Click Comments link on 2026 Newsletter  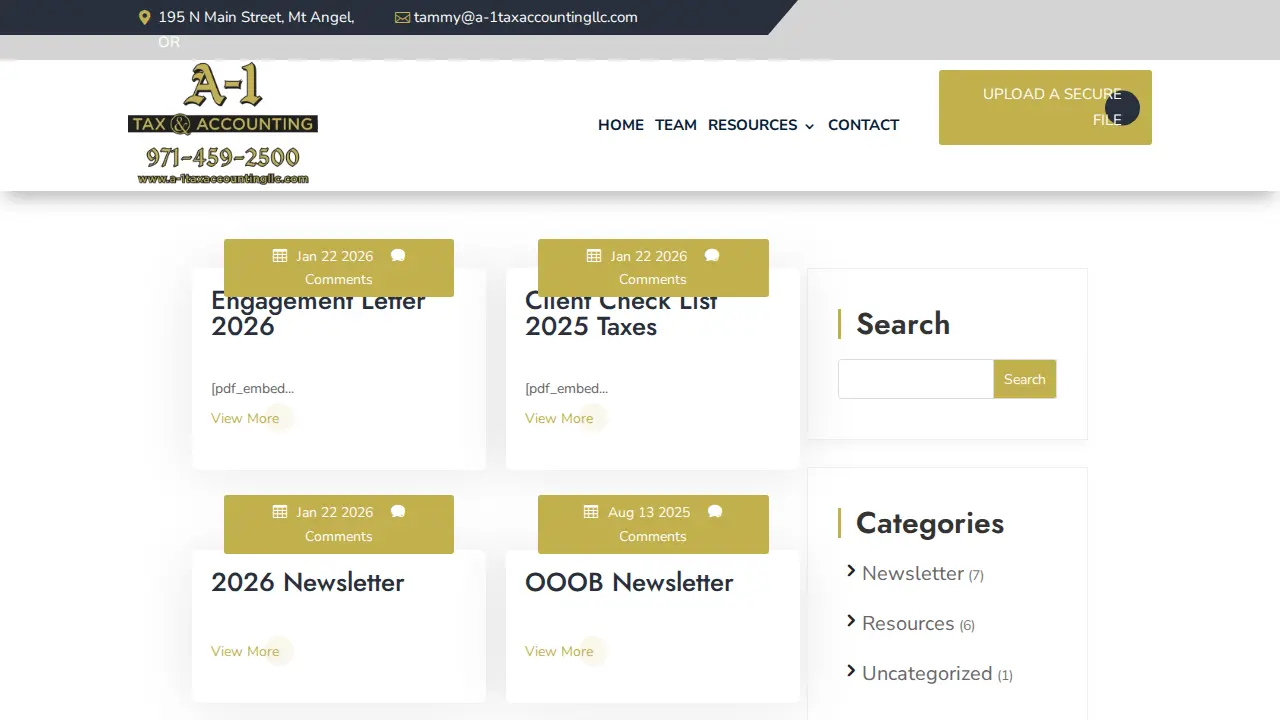[x=339, y=536]
